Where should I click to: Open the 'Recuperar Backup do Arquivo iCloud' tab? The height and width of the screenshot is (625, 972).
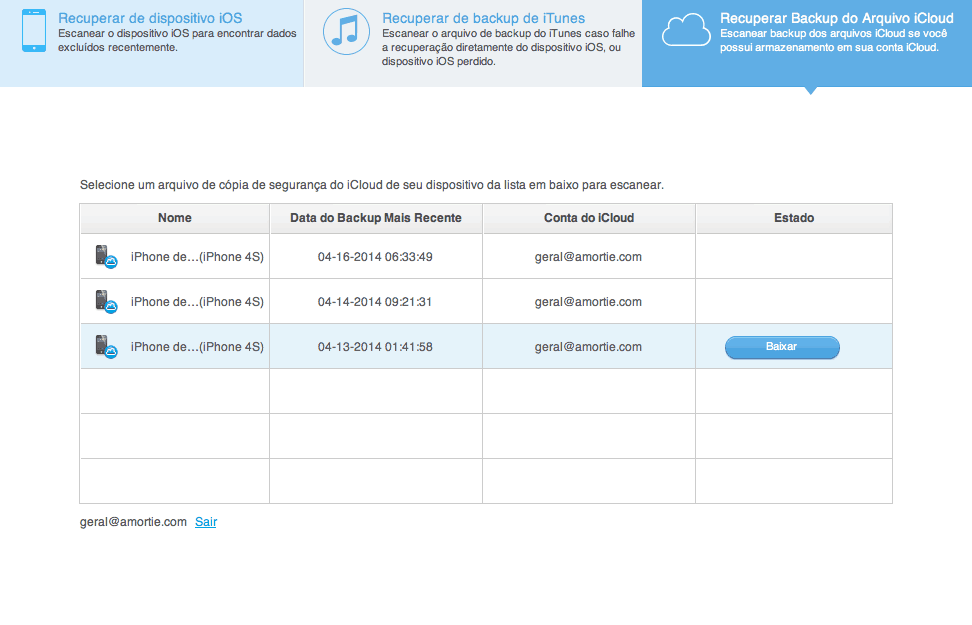pyautogui.click(x=807, y=43)
